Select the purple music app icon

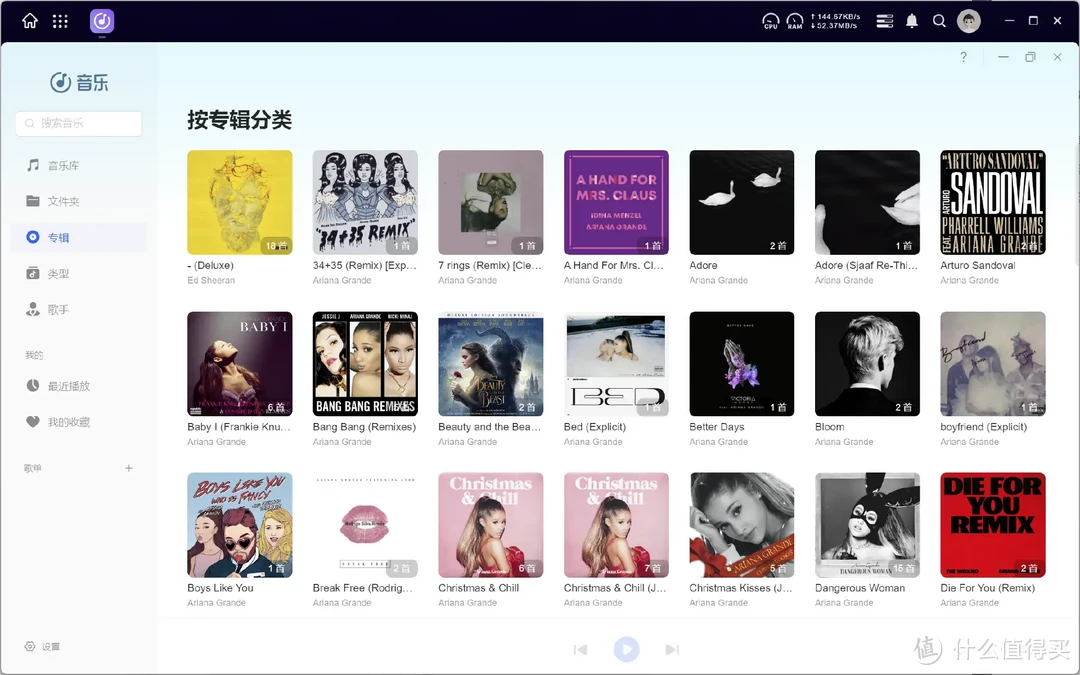(102, 21)
